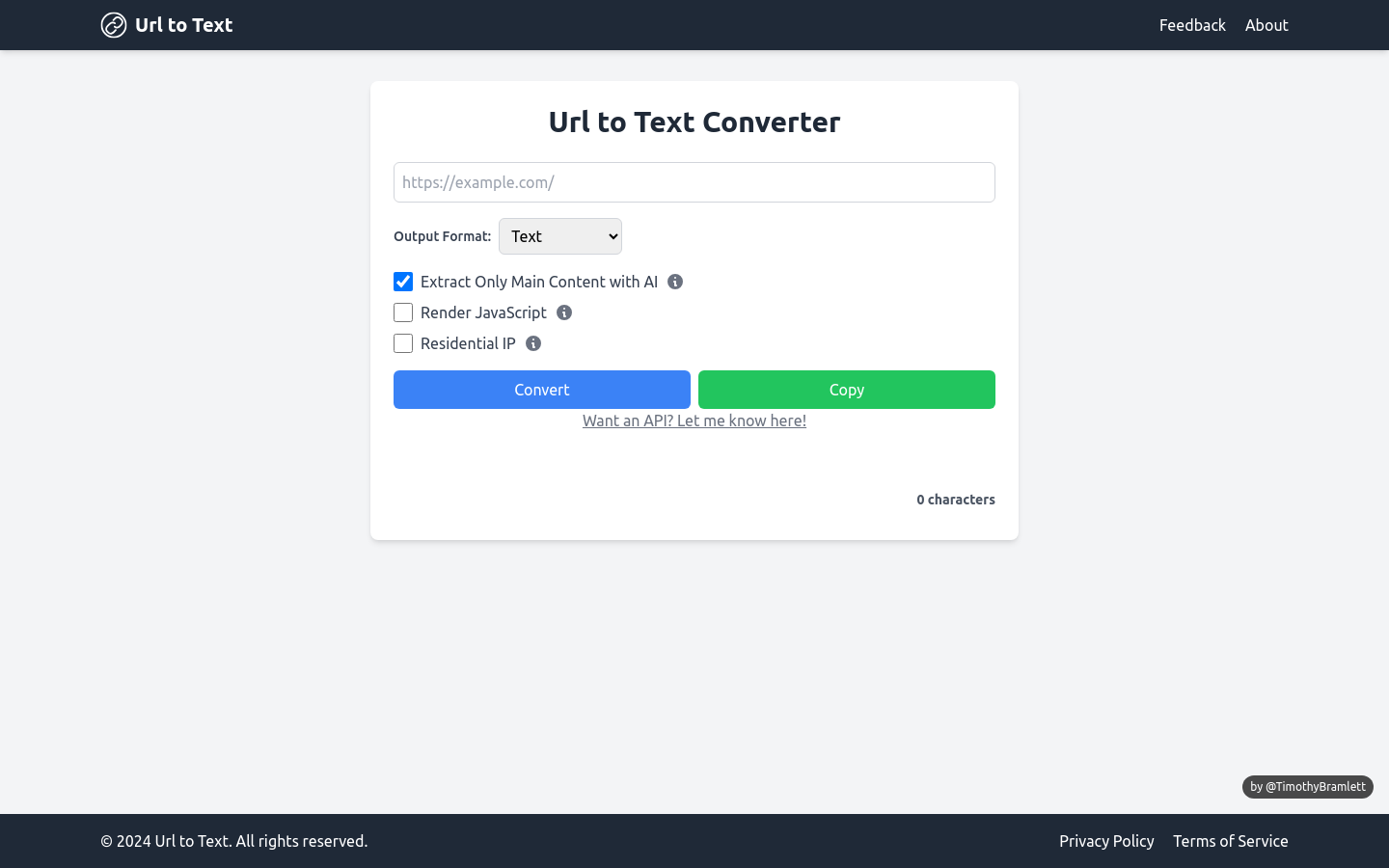
Task: Click the 0 characters counter
Action: click(956, 500)
